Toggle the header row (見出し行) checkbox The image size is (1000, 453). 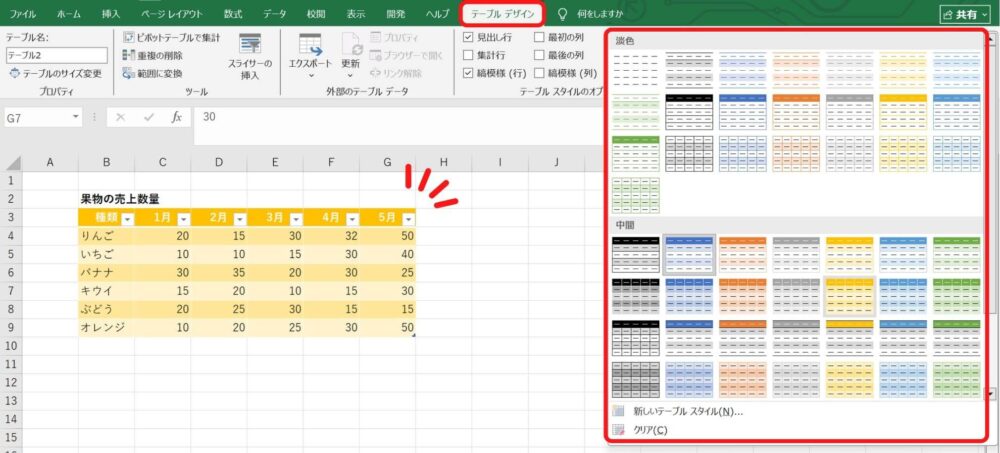[x=468, y=38]
